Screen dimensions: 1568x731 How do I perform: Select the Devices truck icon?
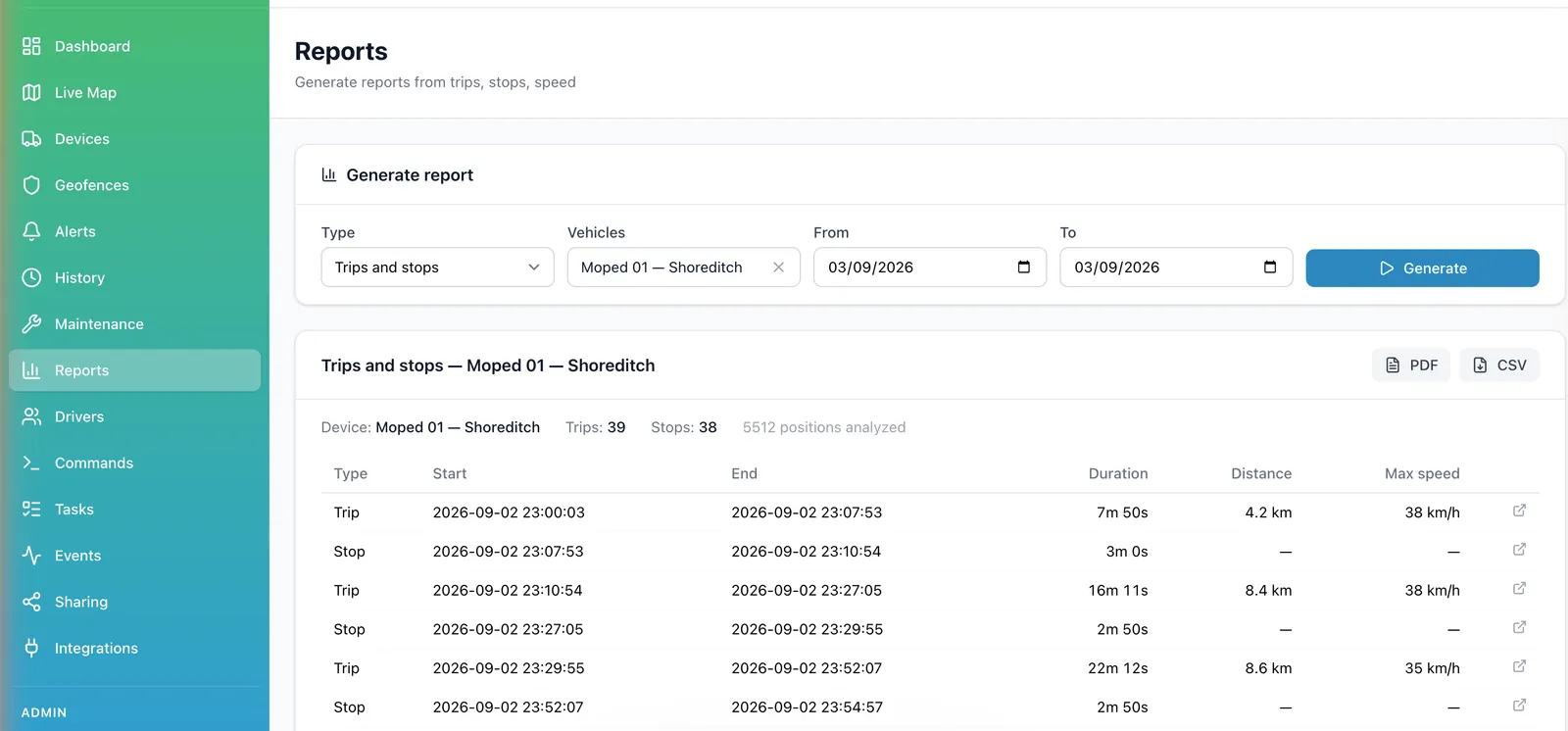(31, 139)
